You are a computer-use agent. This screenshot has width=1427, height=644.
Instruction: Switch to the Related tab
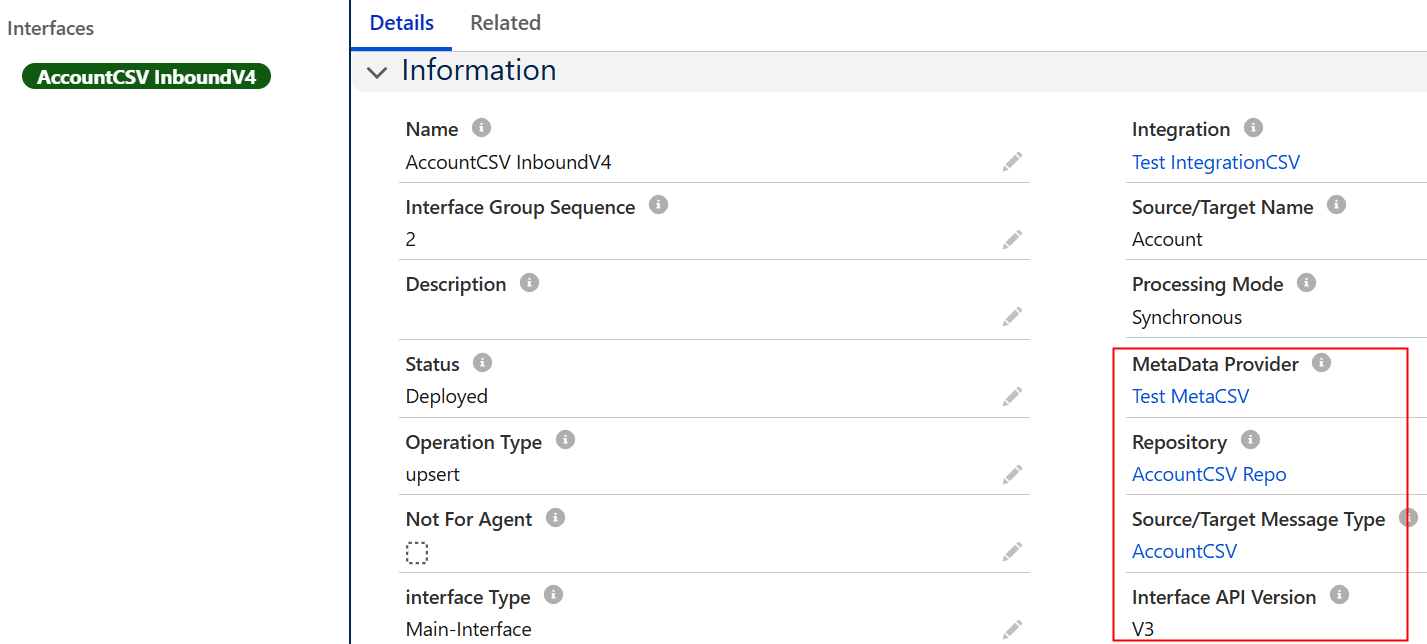(505, 23)
